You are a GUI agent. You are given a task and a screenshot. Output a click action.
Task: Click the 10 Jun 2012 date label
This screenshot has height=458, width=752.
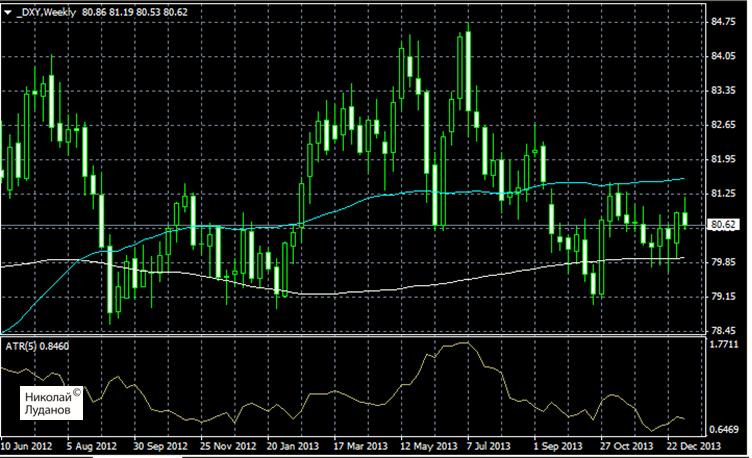click(29, 445)
